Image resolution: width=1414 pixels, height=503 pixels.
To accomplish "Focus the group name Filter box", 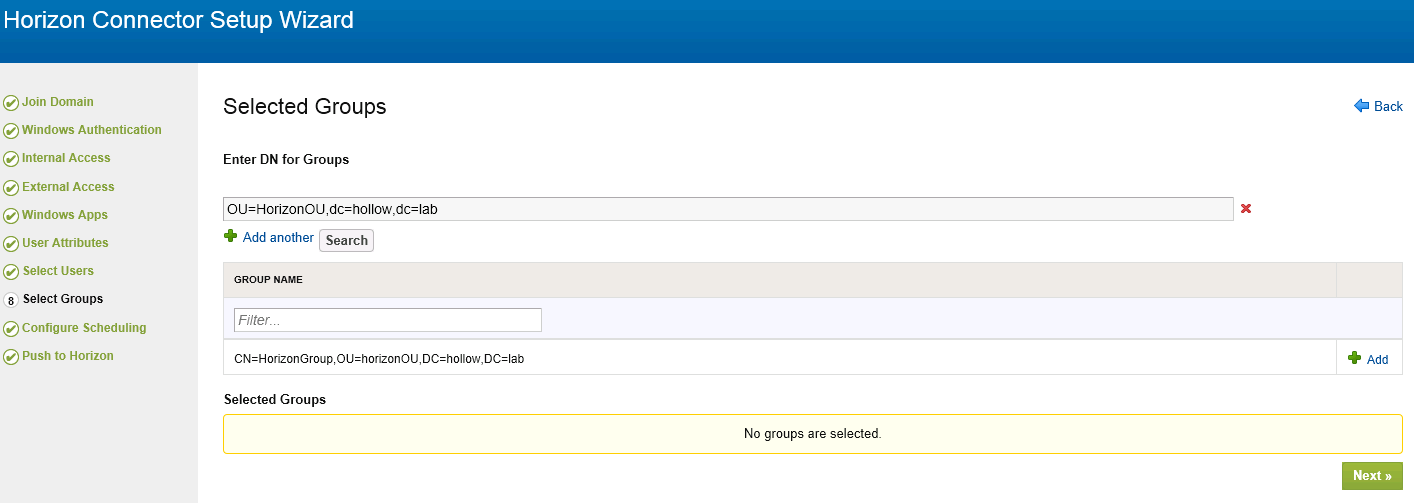I will click(387, 320).
